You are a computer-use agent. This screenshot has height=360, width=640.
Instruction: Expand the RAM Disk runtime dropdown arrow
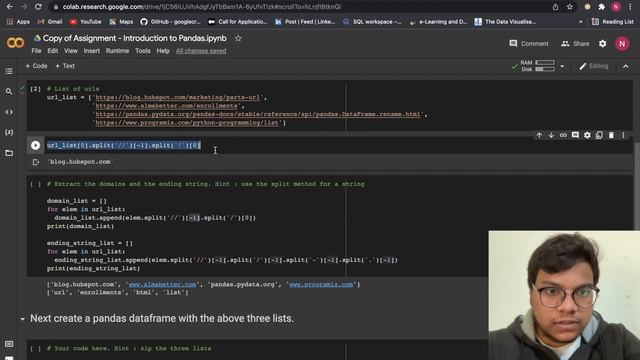562,66
